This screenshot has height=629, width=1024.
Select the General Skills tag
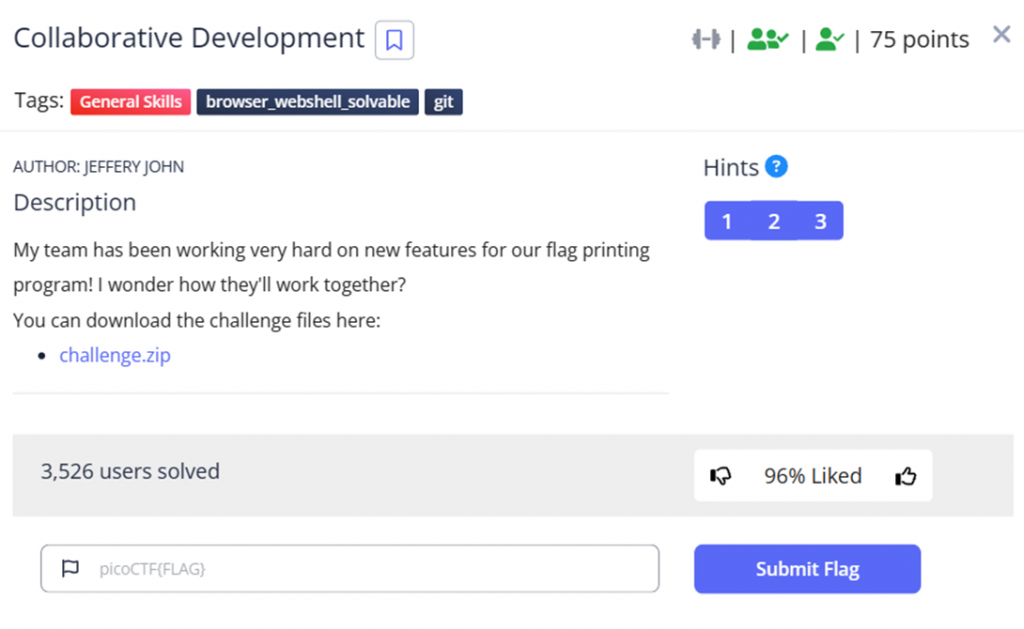pyautogui.click(x=130, y=101)
